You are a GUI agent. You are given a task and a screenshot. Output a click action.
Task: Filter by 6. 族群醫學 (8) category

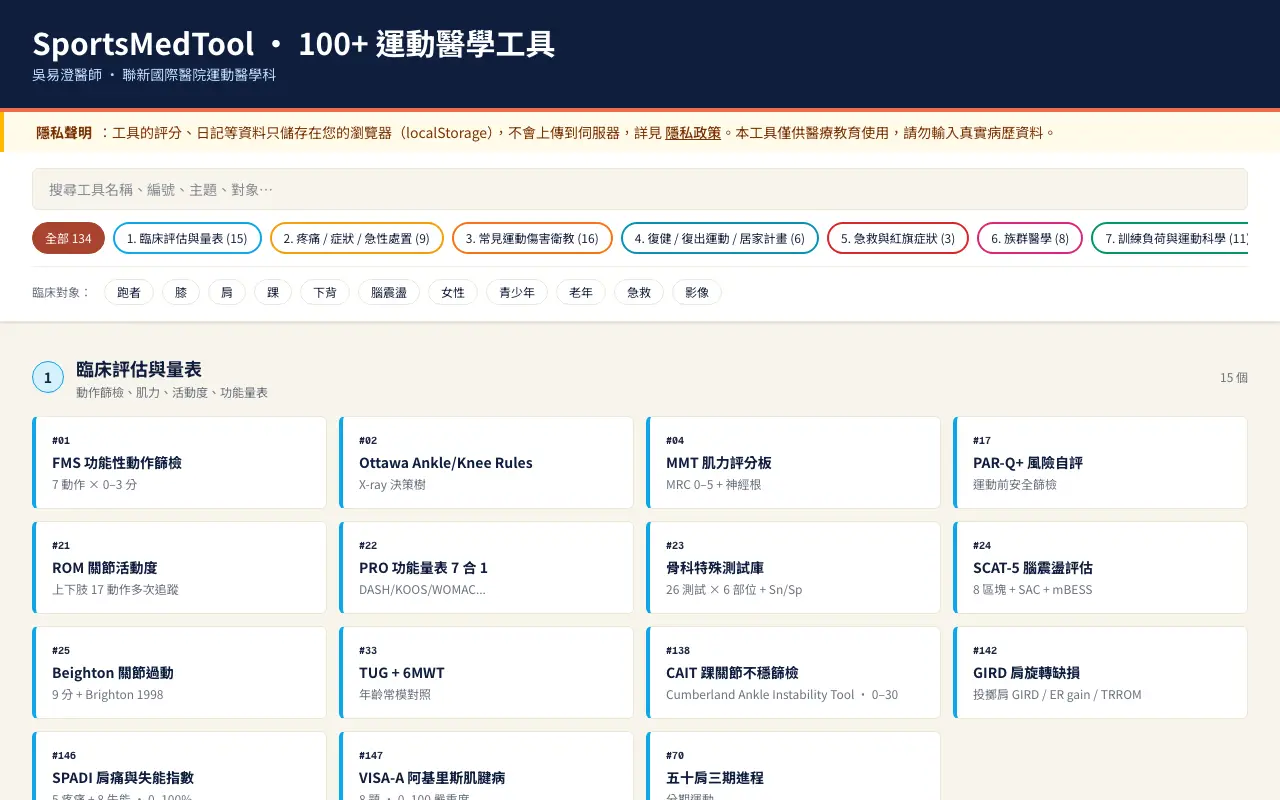tap(1030, 238)
